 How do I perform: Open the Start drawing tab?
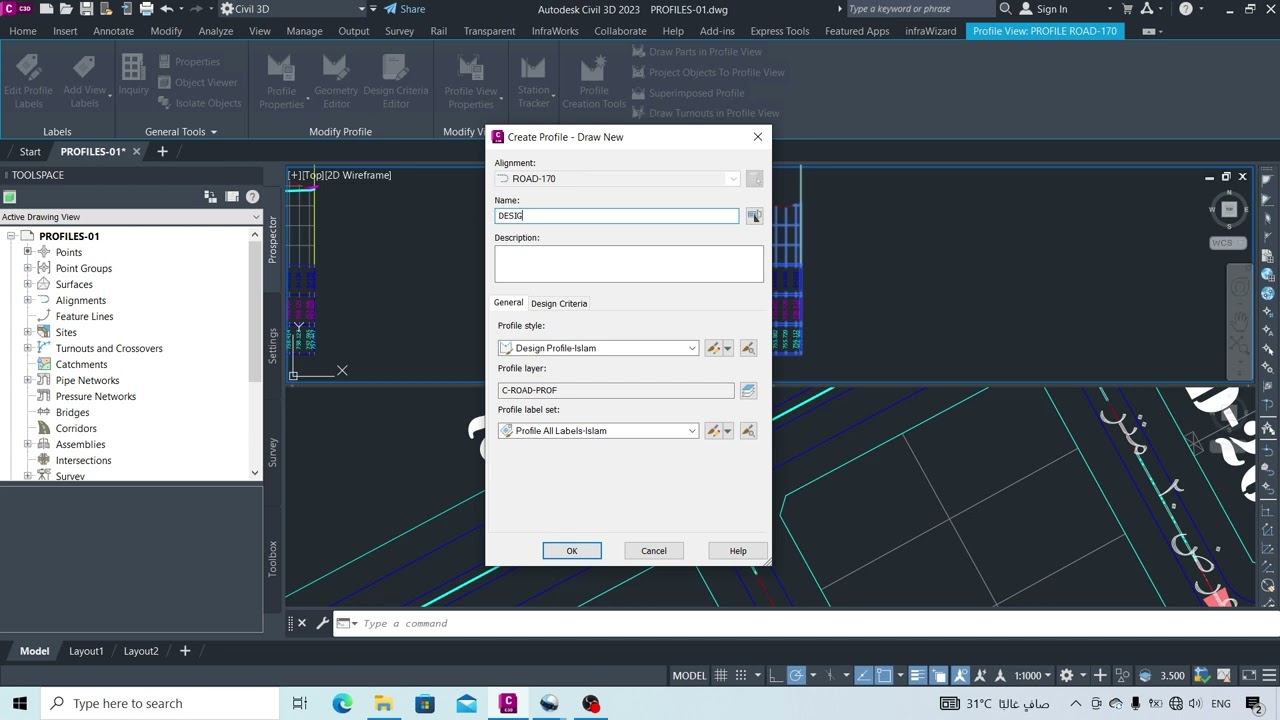tap(30, 152)
